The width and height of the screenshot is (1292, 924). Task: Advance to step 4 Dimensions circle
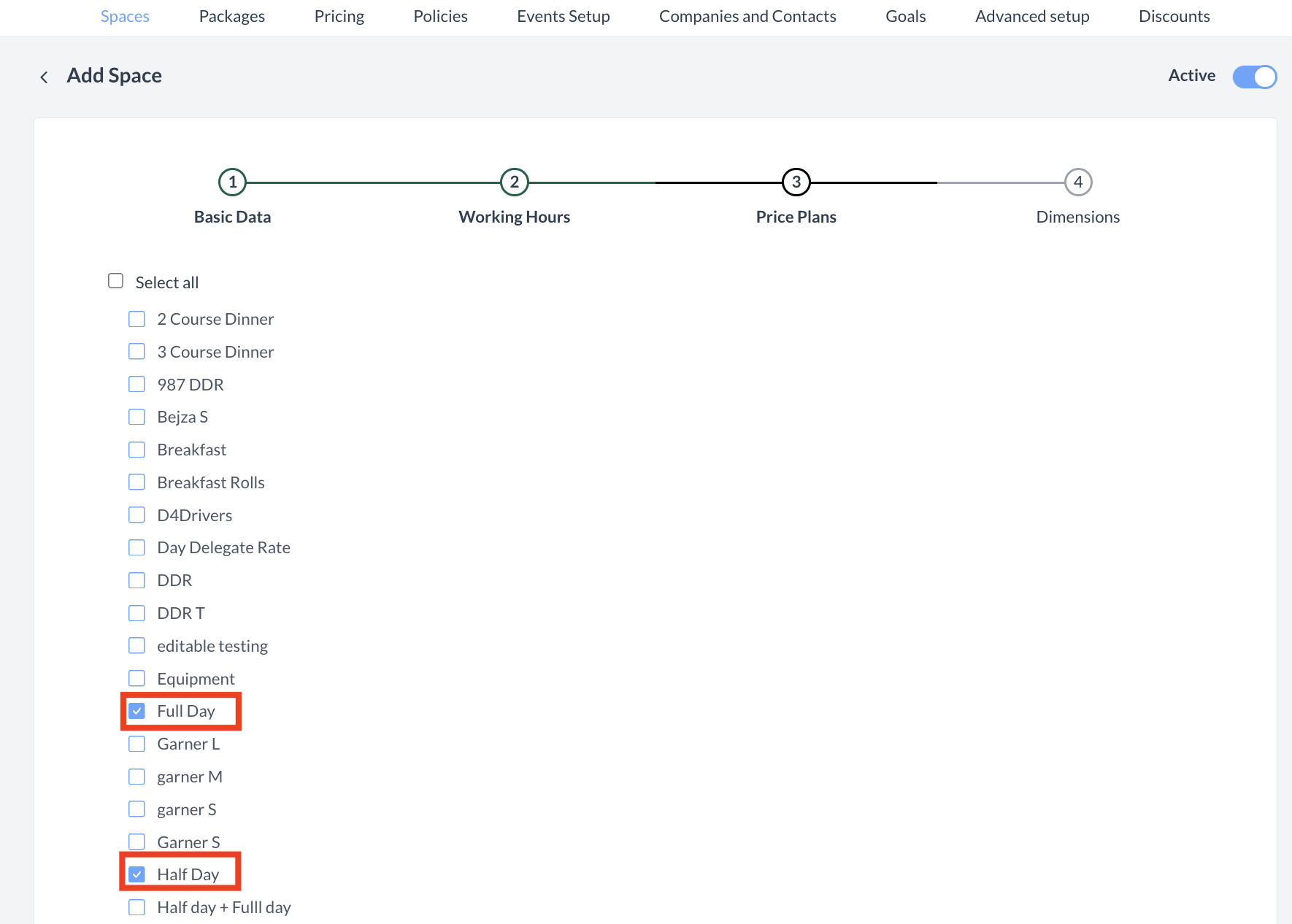(1077, 182)
